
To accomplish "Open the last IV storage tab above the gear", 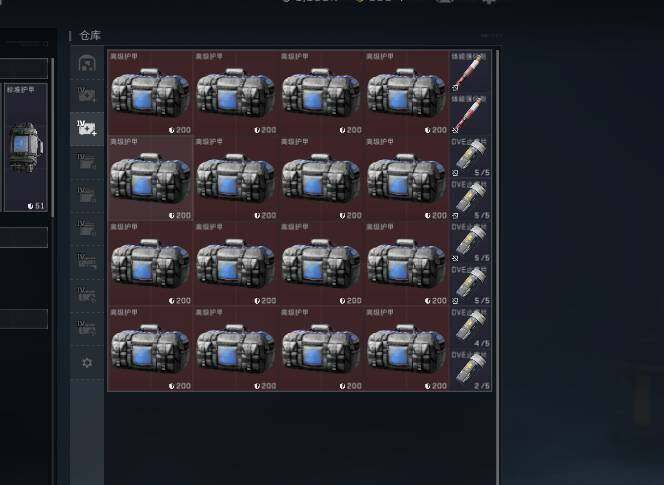I will tap(87, 329).
